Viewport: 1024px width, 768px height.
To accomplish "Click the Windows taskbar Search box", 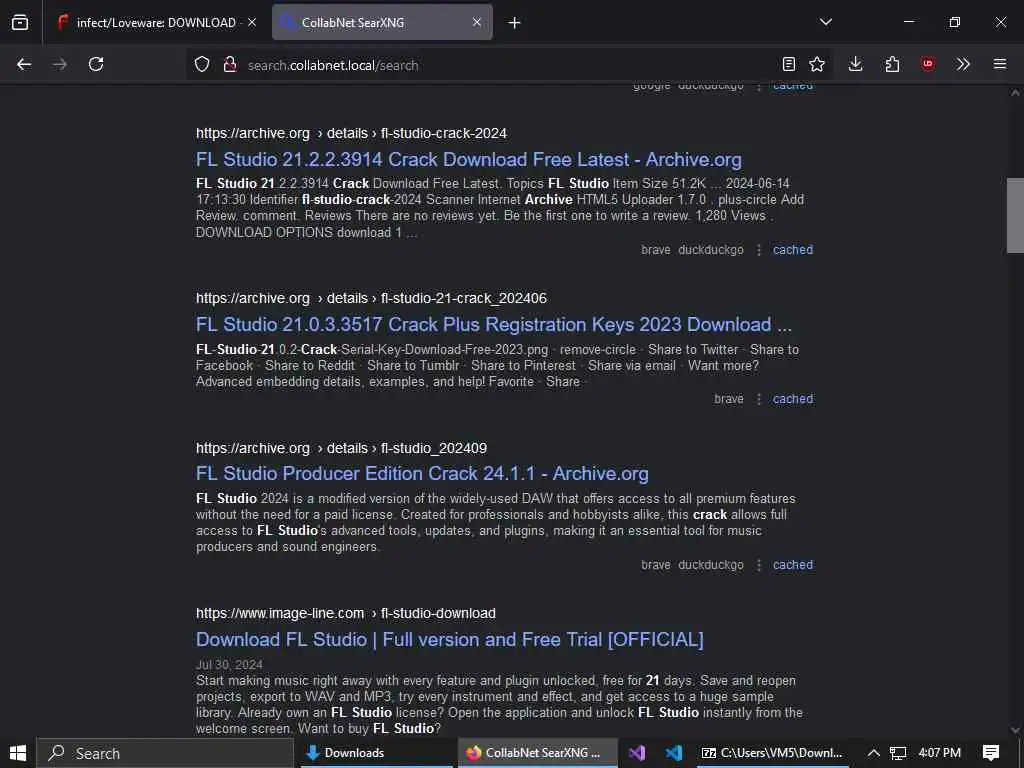I will 165,753.
